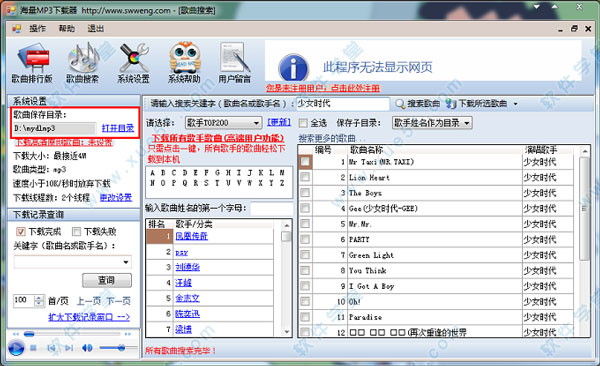Click the 退出 menu item
The width and height of the screenshot is (600, 366).
click(x=96, y=29)
